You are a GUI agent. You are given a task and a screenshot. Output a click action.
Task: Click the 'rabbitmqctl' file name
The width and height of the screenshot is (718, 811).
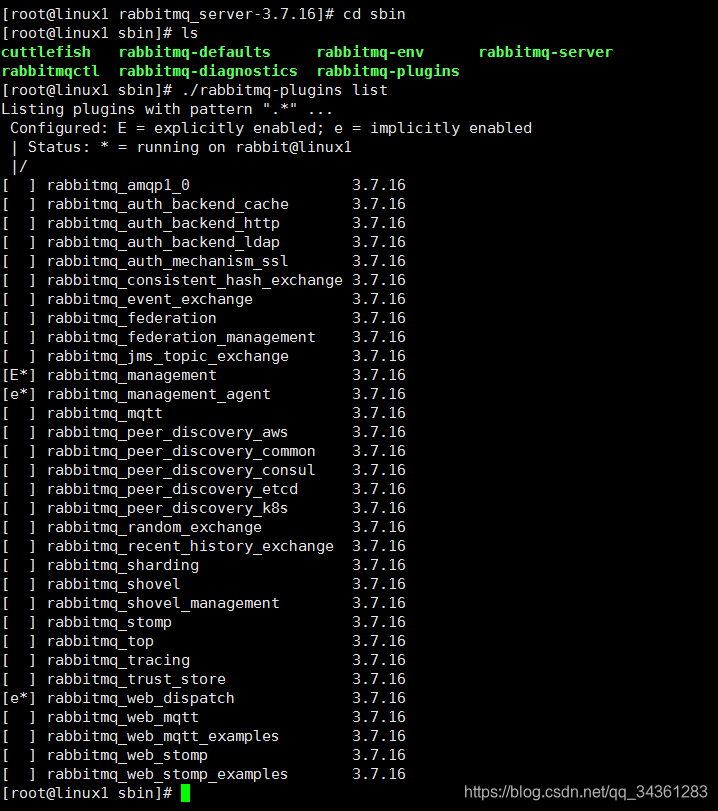tap(50, 71)
